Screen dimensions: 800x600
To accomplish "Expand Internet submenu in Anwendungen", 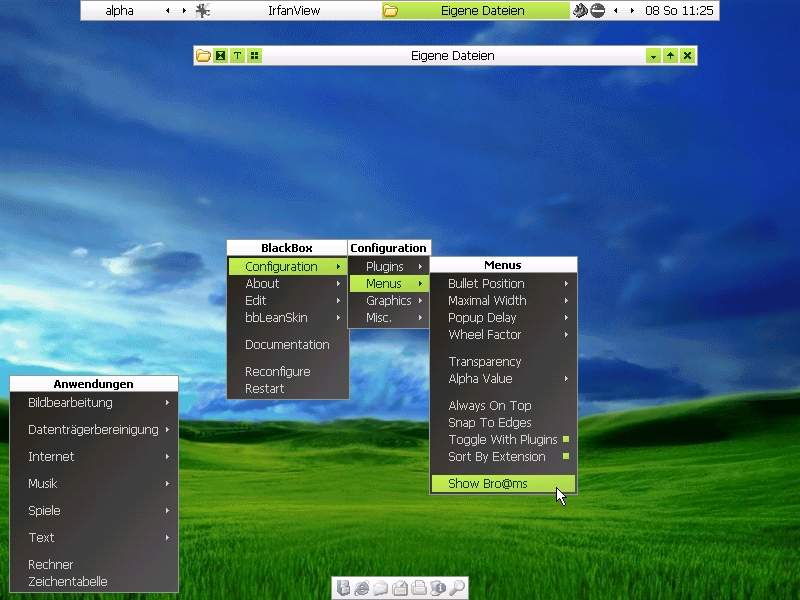I will click(x=94, y=457).
